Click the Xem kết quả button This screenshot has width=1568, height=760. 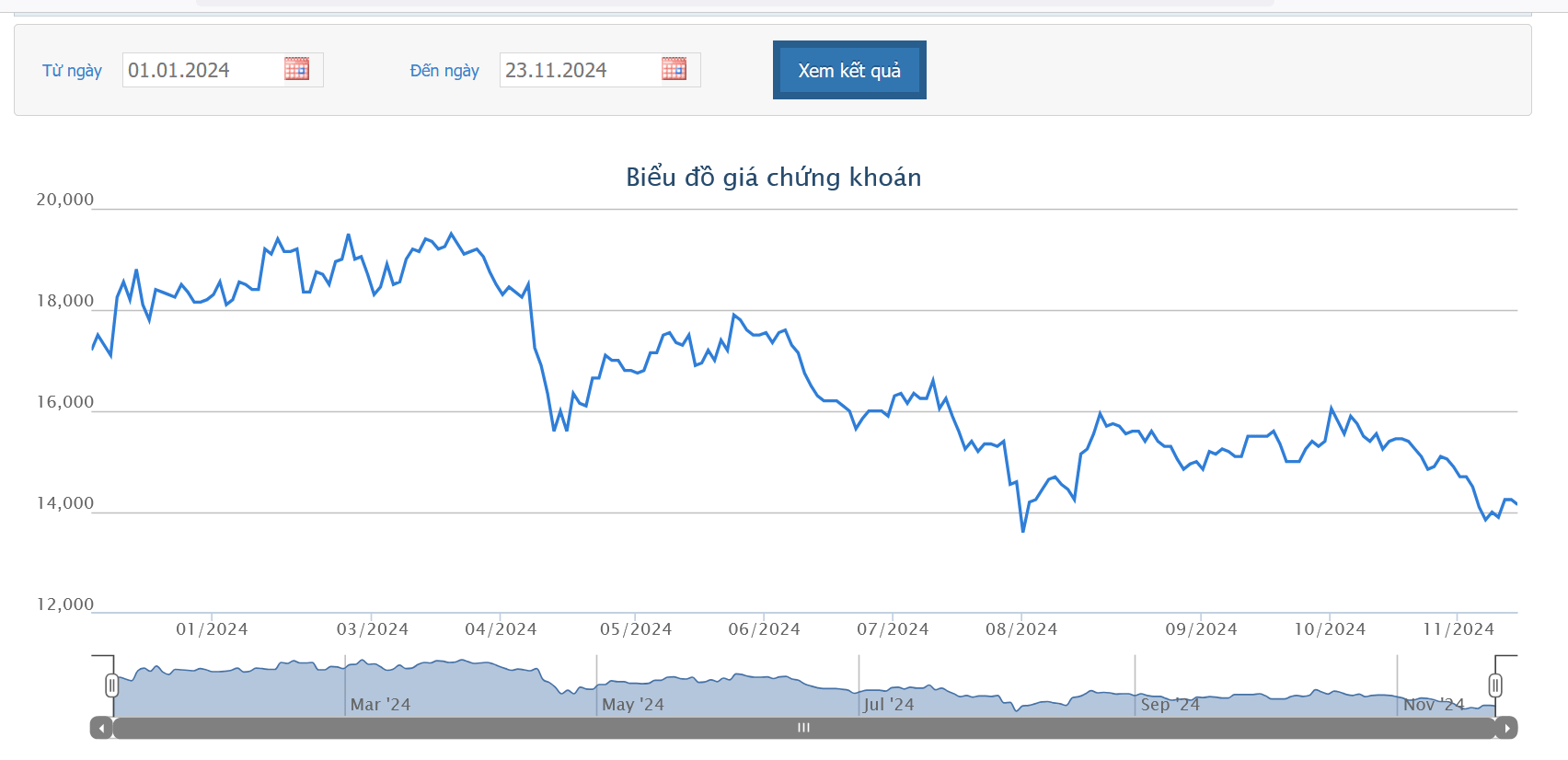849,70
